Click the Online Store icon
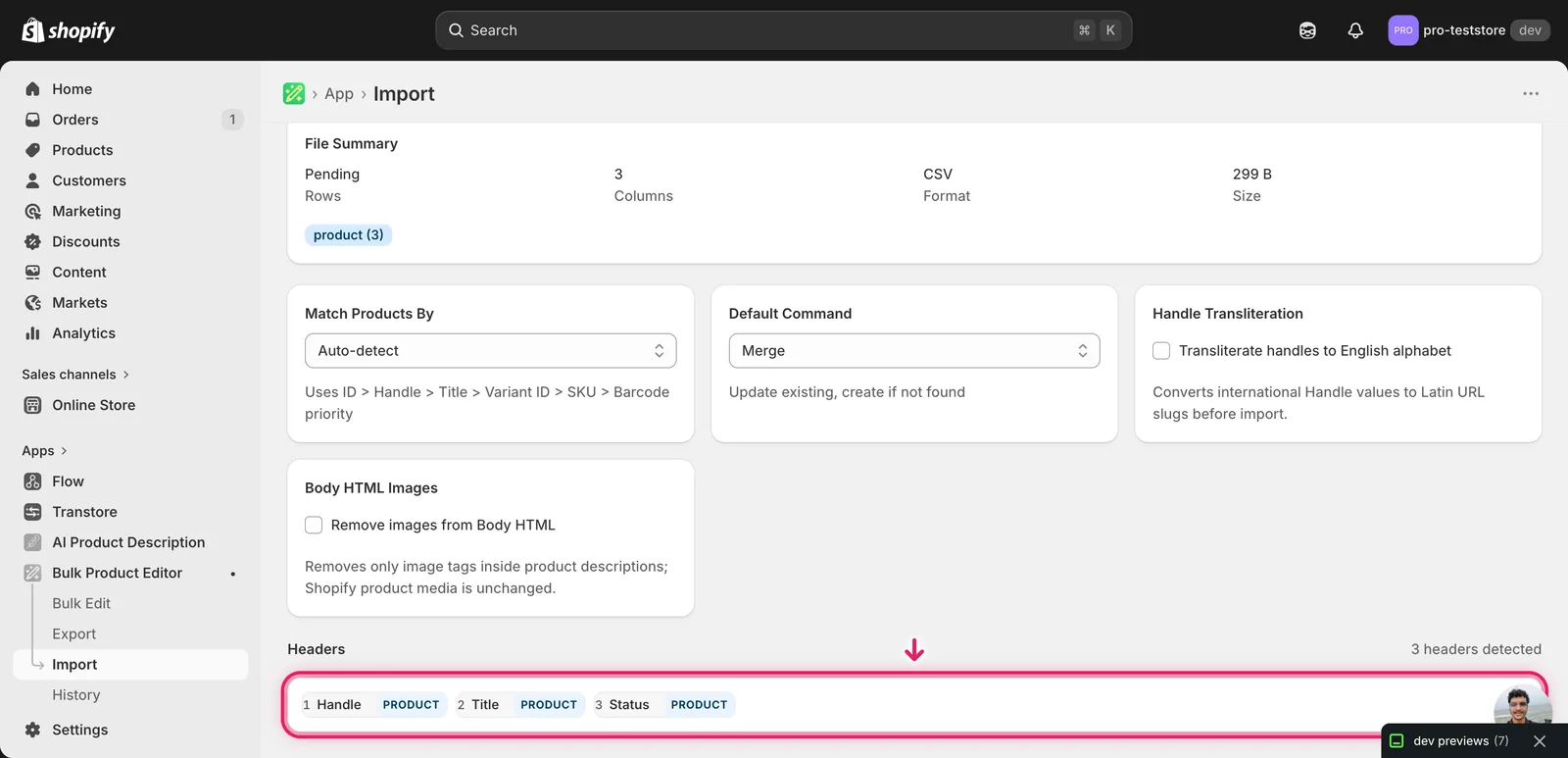 click(x=32, y=405)
